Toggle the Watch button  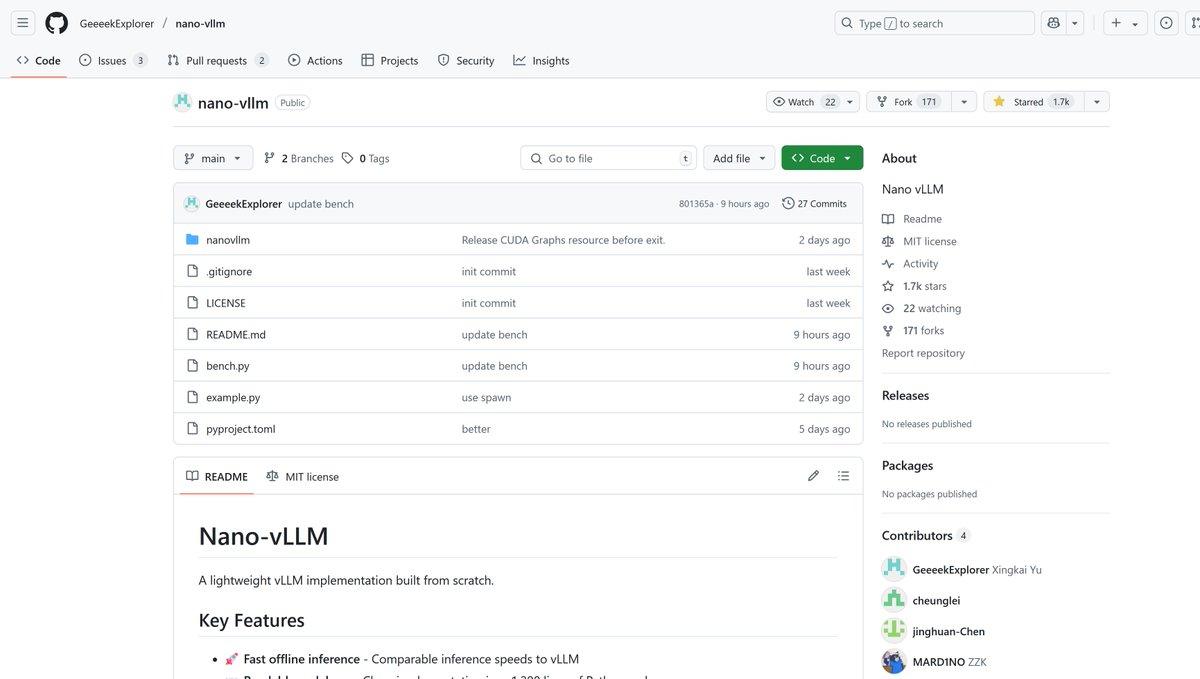click(804, 102)
